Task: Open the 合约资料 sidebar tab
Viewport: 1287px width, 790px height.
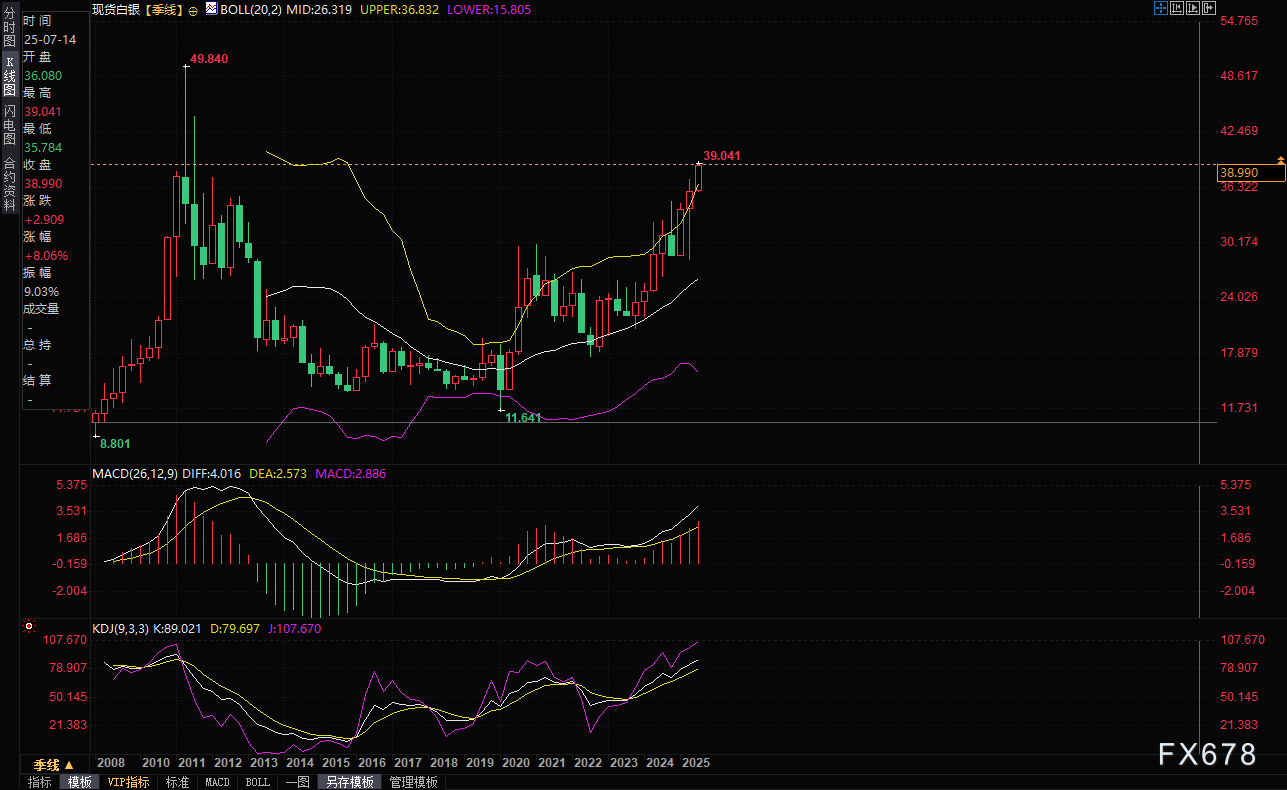Action: coord(9,183)
